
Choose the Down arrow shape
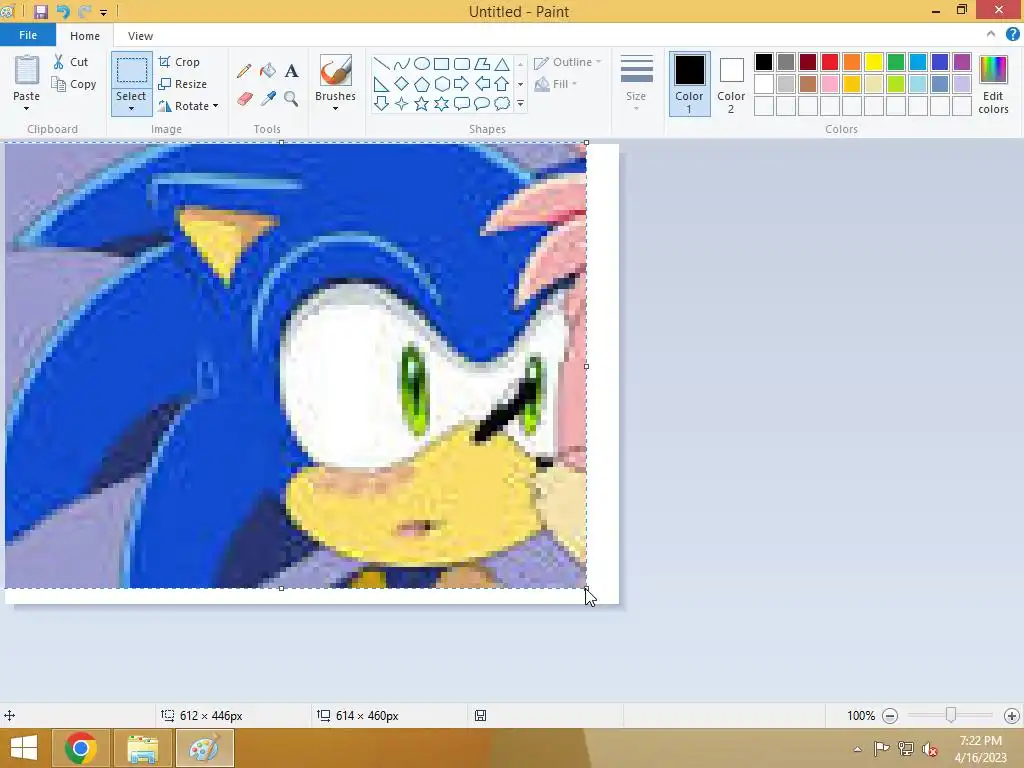(x=381, y=103)
